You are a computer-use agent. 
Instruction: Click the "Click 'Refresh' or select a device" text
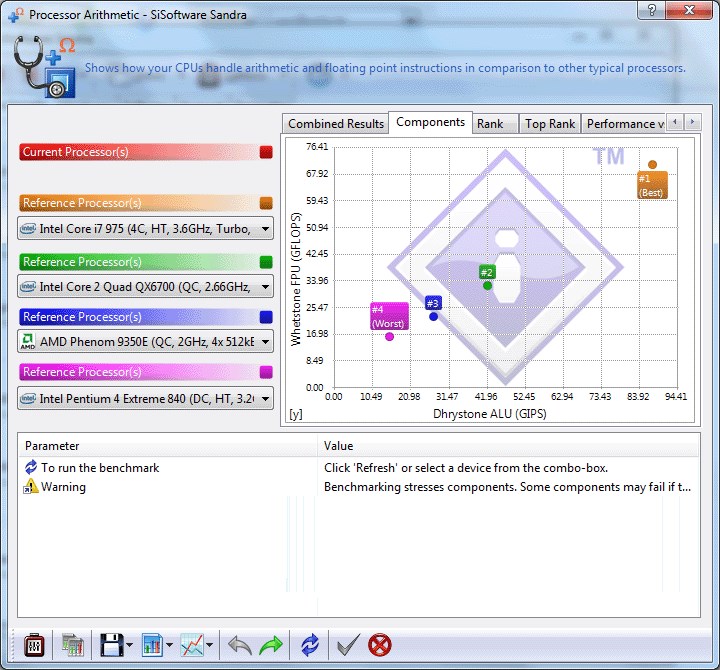[466, 468]
